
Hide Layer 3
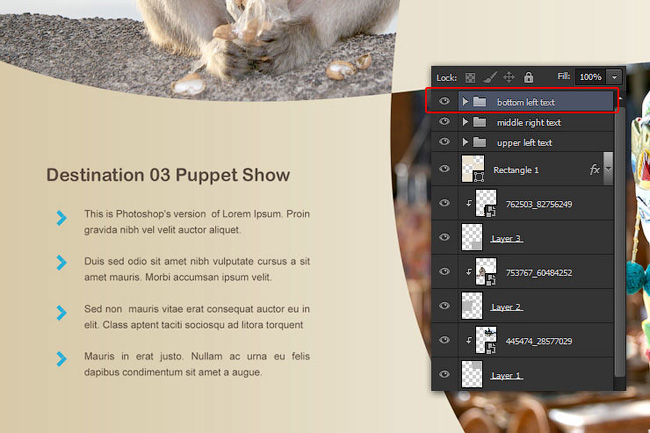(x=444, y=237)
